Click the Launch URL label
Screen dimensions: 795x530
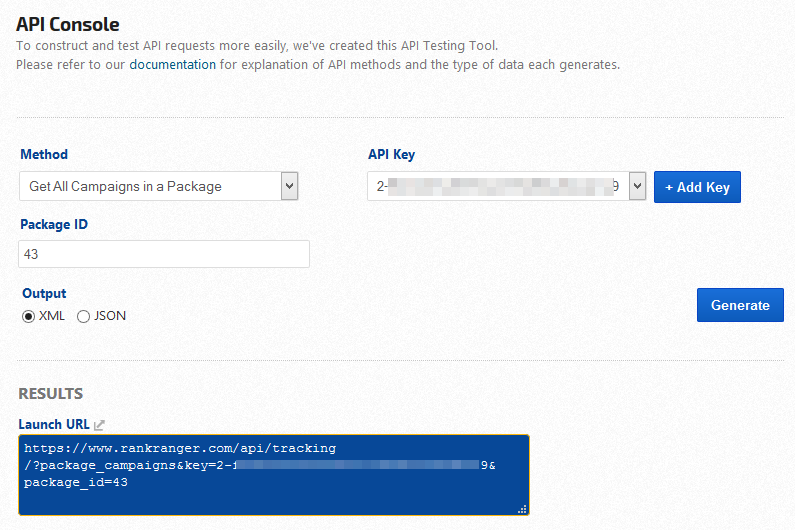click(x=54, y=424)
